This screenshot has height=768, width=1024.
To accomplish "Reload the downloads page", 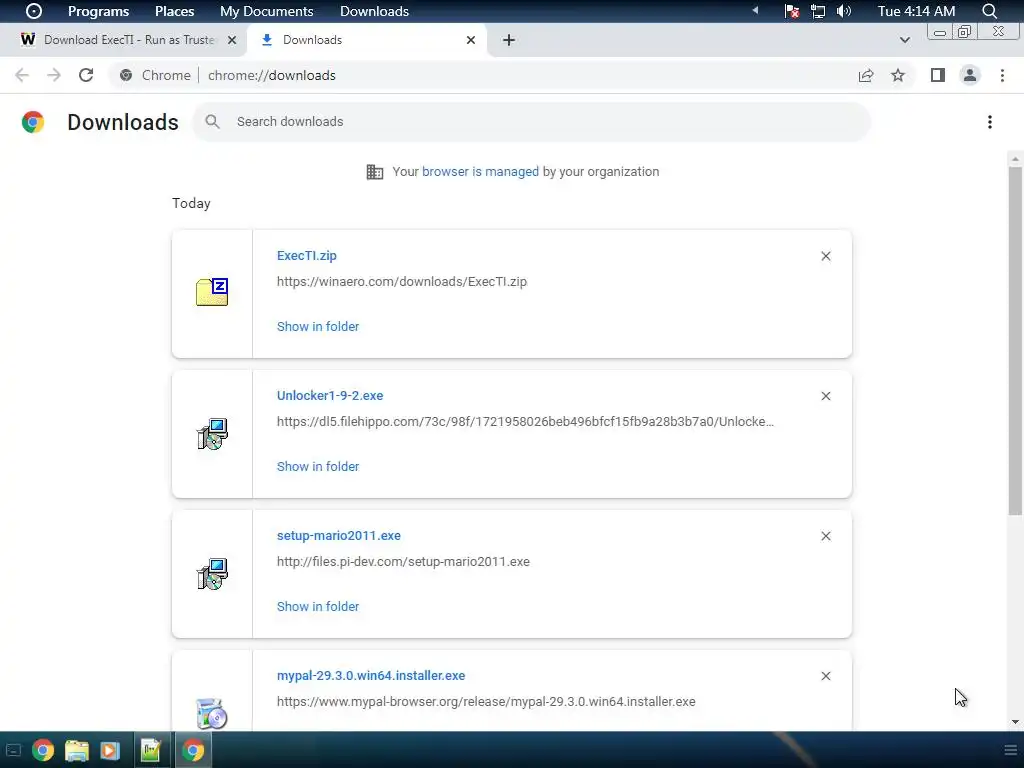I will (x=86, y=75).
